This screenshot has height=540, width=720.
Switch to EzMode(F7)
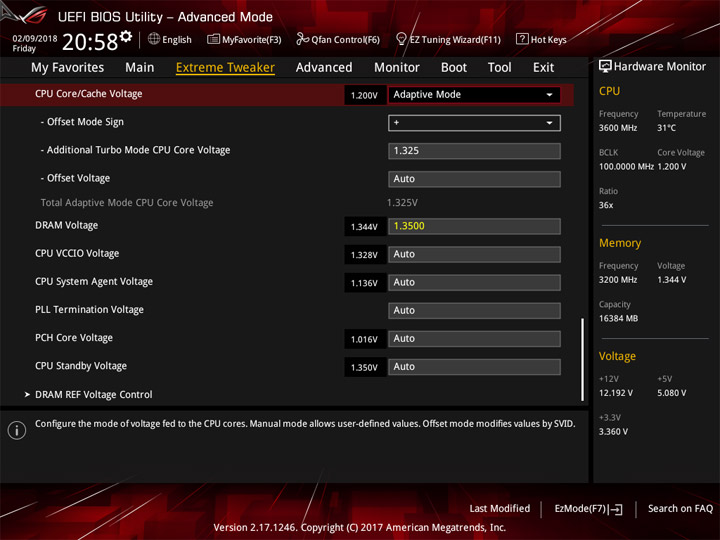point(589,509)
